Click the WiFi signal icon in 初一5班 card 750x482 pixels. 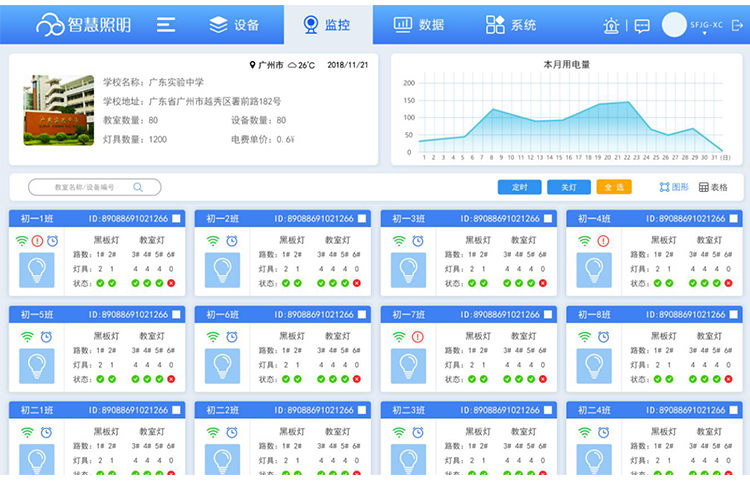(x=22, y=337)
